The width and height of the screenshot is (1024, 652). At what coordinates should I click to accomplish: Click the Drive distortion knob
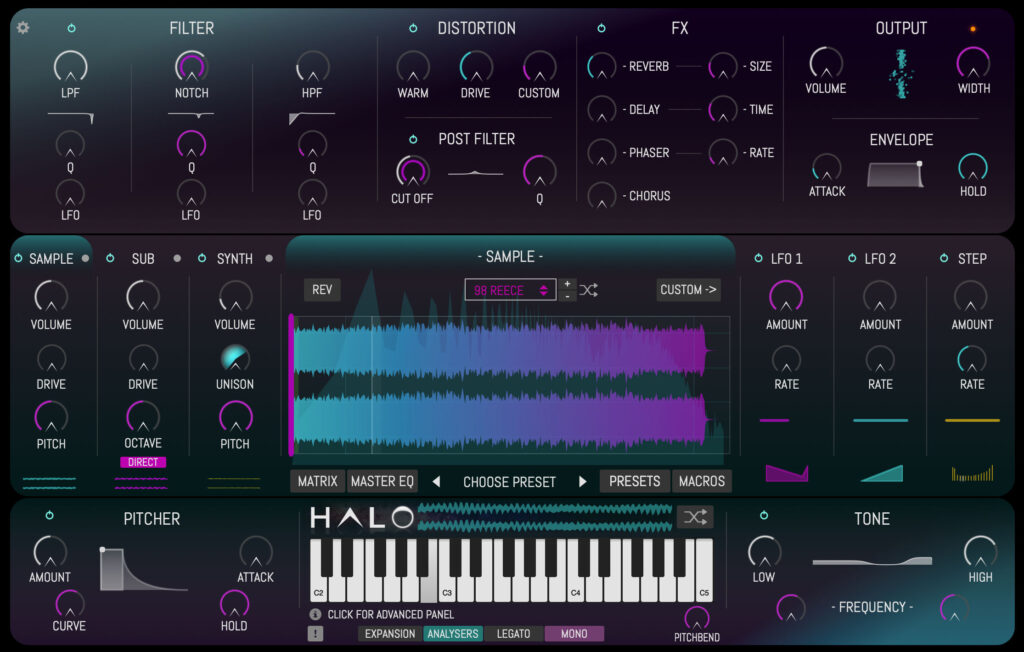[476, 67]
